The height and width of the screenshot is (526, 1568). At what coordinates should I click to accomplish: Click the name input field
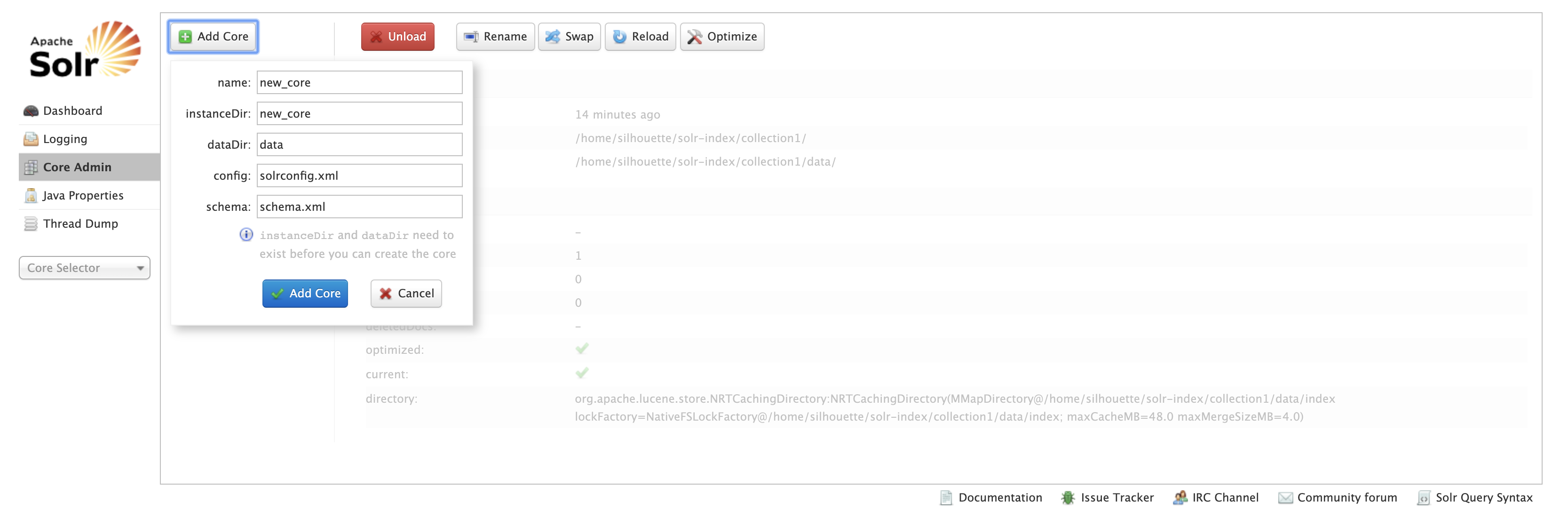(x=359, y=83)
